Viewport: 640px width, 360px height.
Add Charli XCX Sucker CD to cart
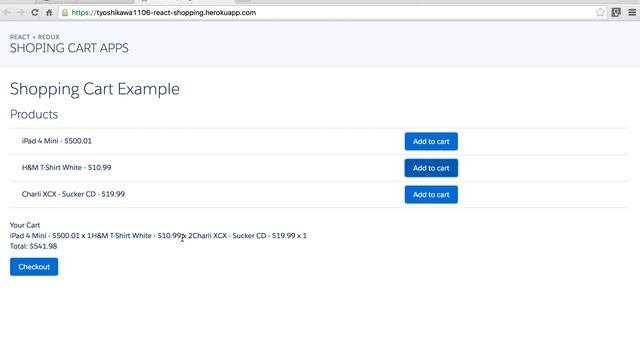[431, 194]
